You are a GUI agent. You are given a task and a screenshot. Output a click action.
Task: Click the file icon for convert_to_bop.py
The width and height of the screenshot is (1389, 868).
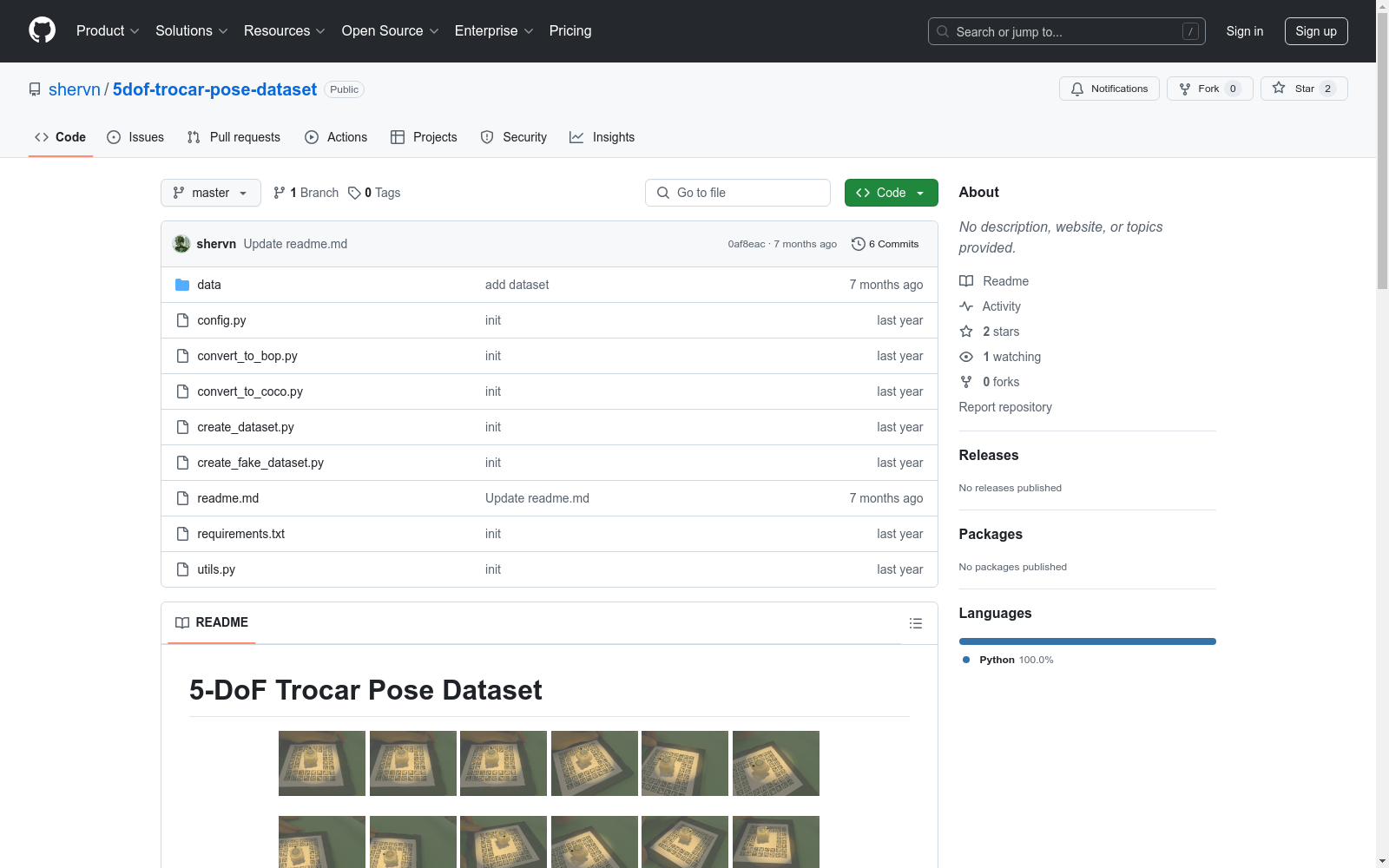pos(182,356)
